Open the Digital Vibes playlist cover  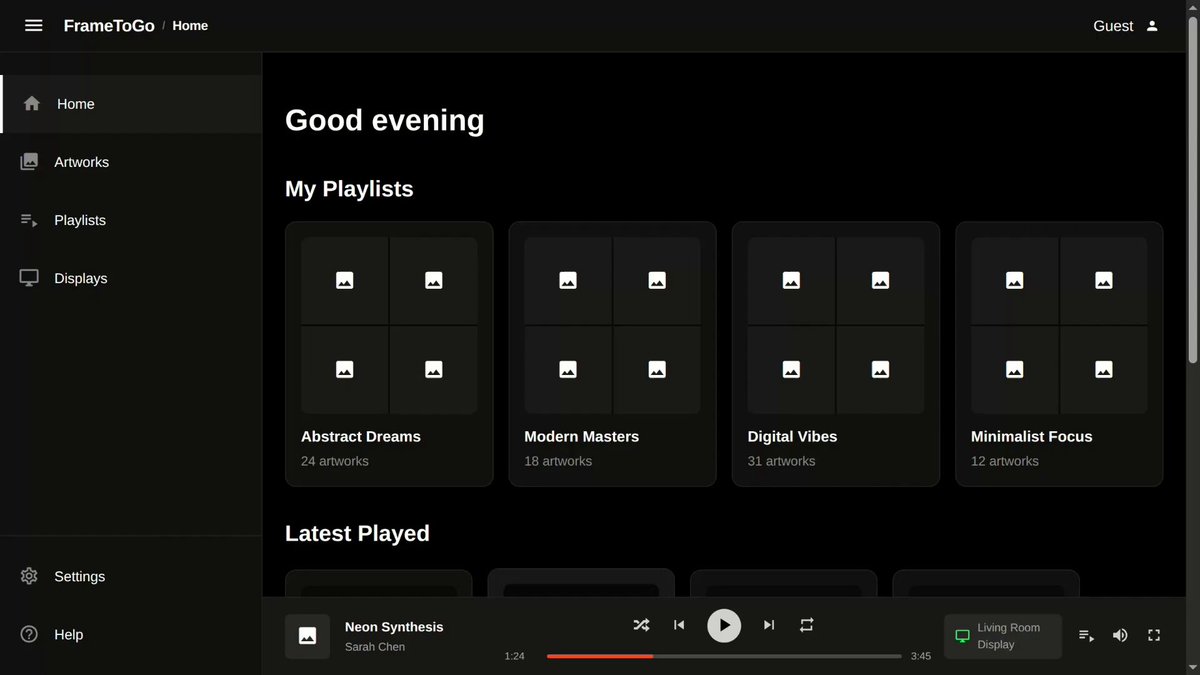[836, 326]
